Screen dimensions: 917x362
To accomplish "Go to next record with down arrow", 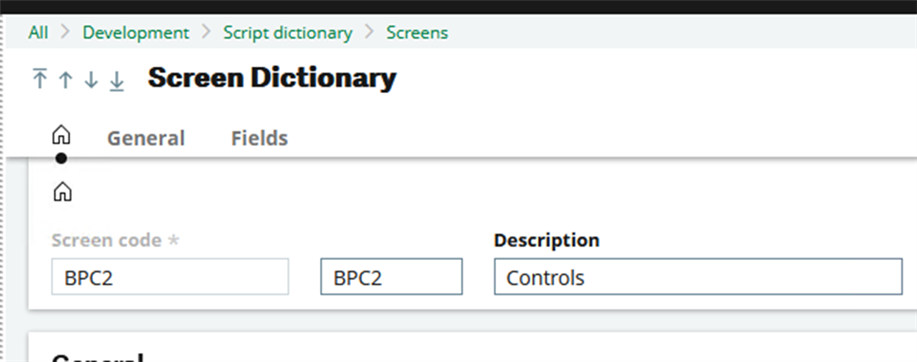I will pos(91,80).
